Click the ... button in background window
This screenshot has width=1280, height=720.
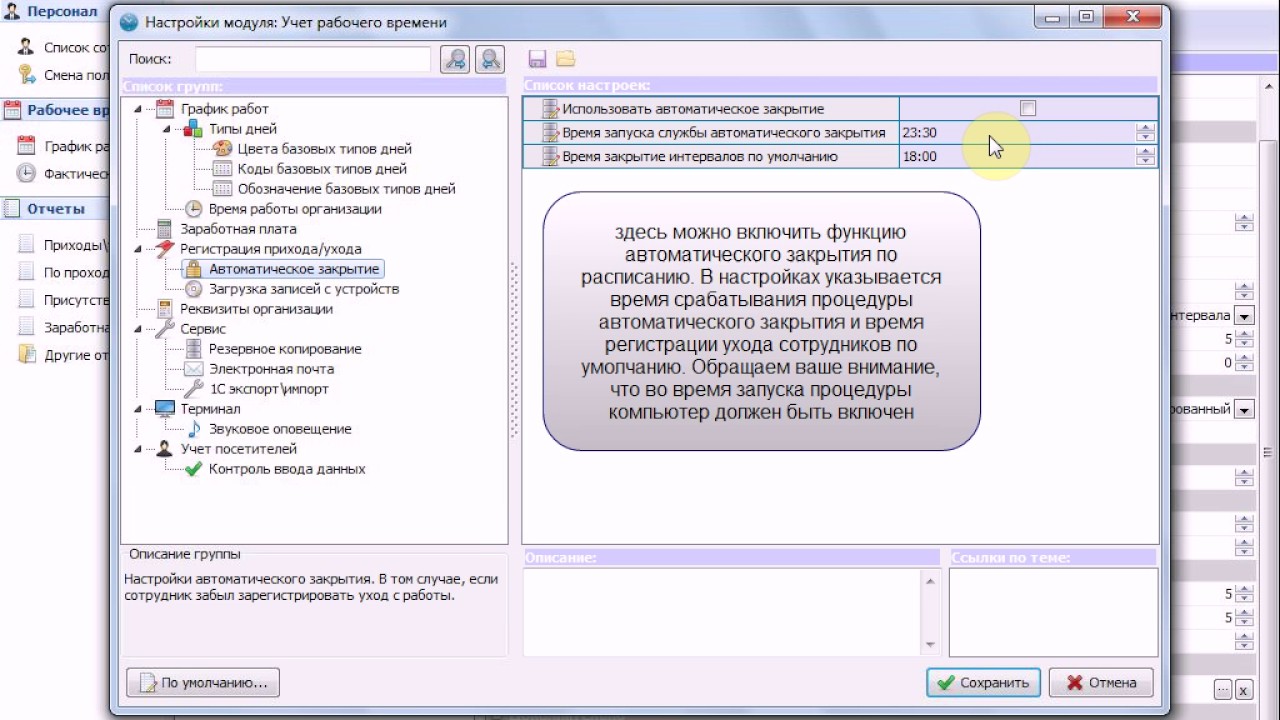point(1223,690)
